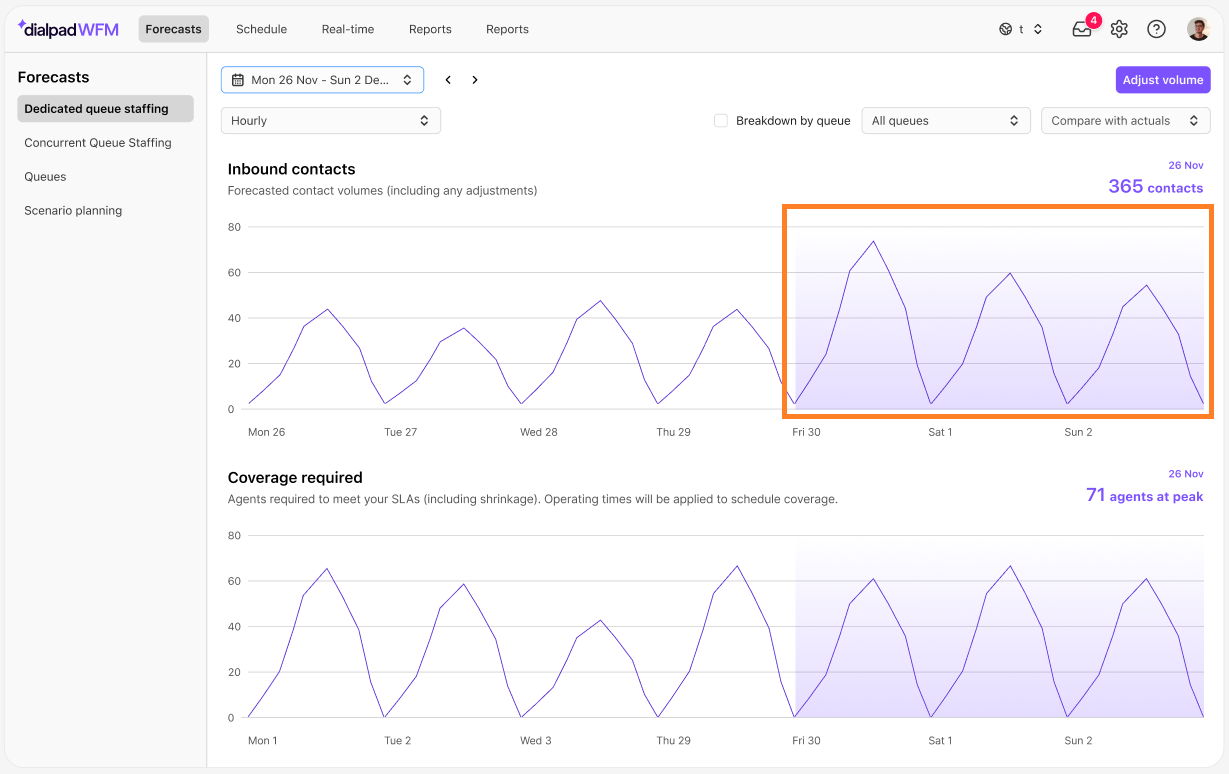
Task: Expand the 't' workspace switcher chevrons
Action: [x=1038, y=29]
